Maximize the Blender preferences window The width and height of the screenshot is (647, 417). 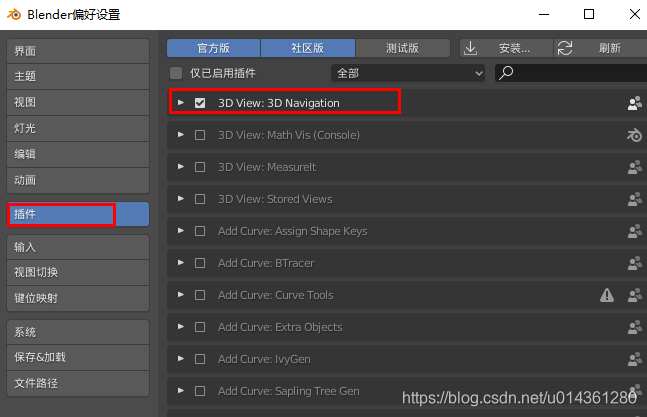[x=589, y=14]
